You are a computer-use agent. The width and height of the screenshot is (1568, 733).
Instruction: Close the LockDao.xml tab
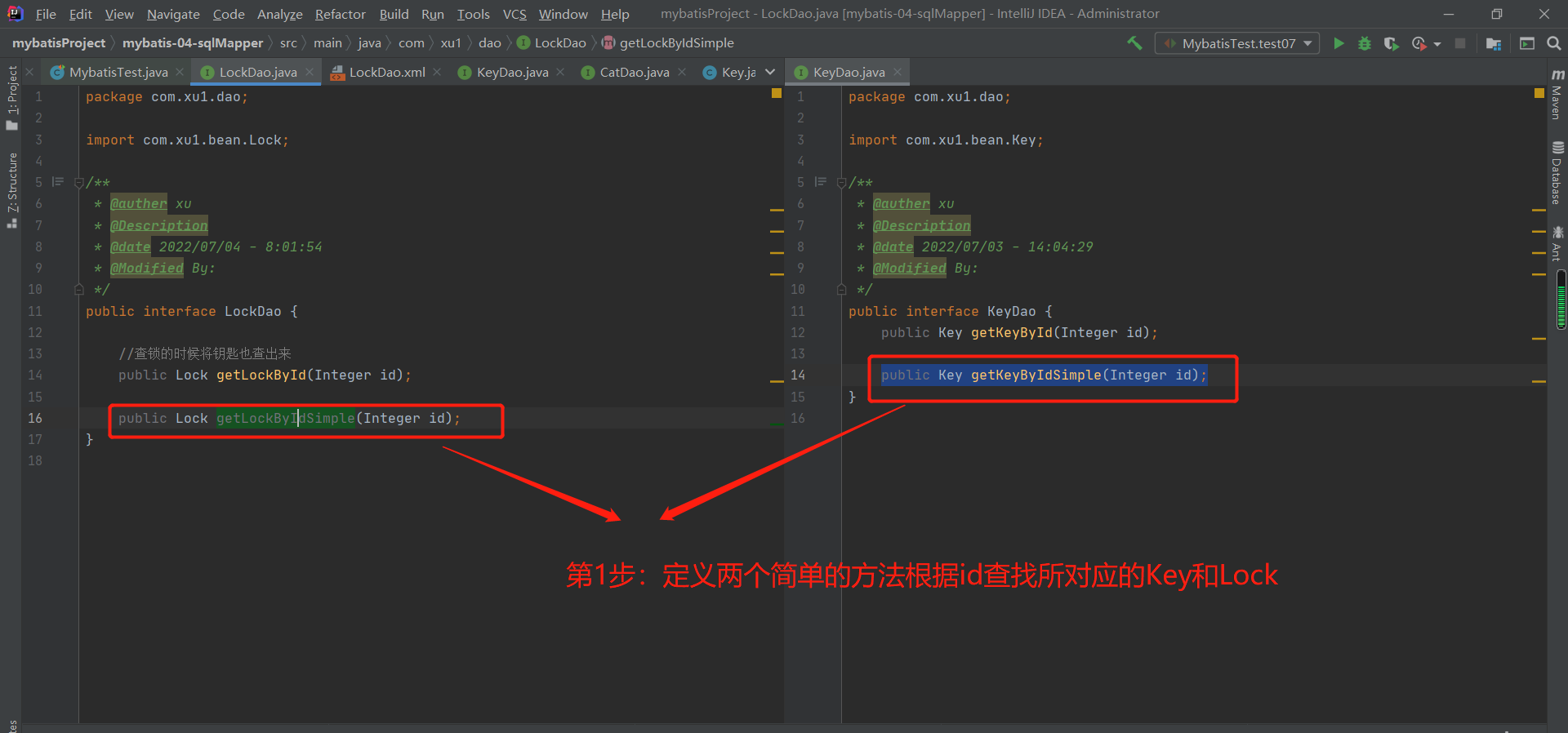coord(437,72)
